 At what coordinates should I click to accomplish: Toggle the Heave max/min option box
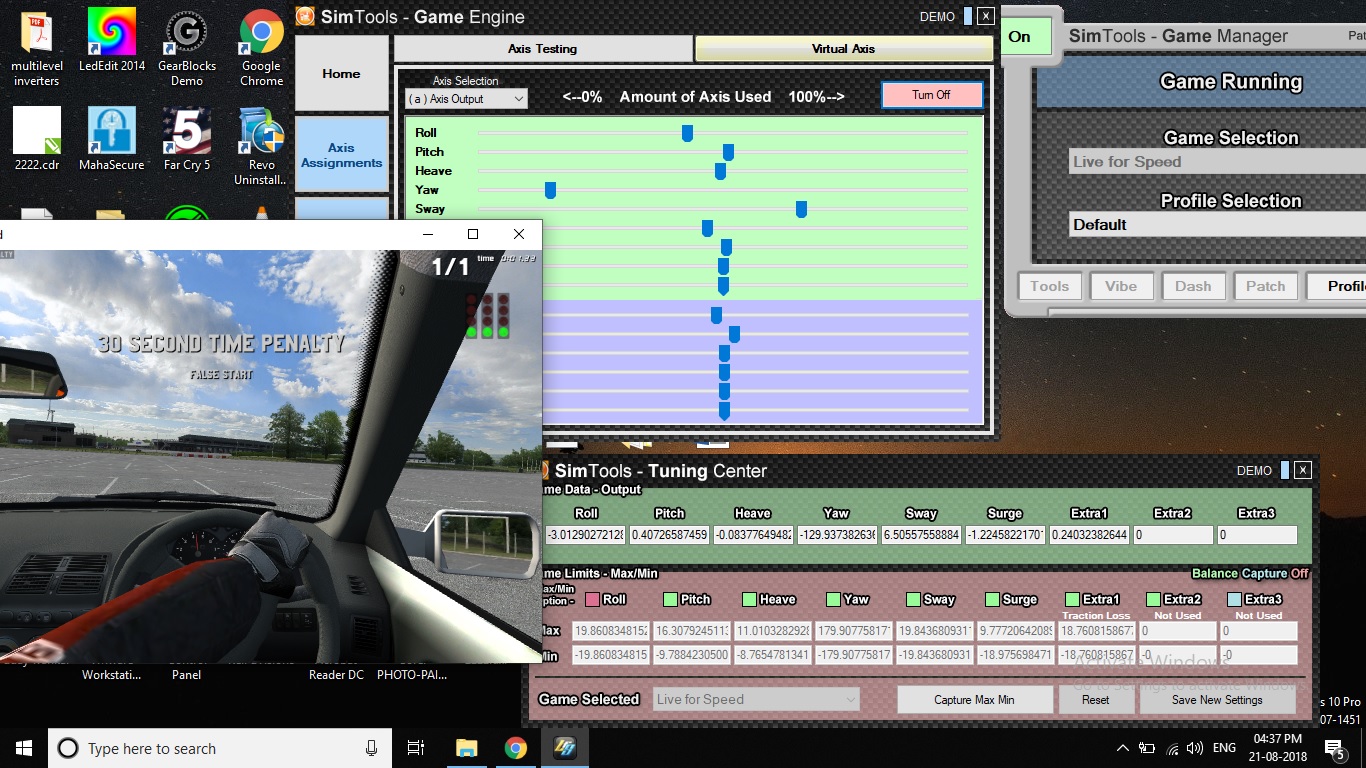point(750,599)
